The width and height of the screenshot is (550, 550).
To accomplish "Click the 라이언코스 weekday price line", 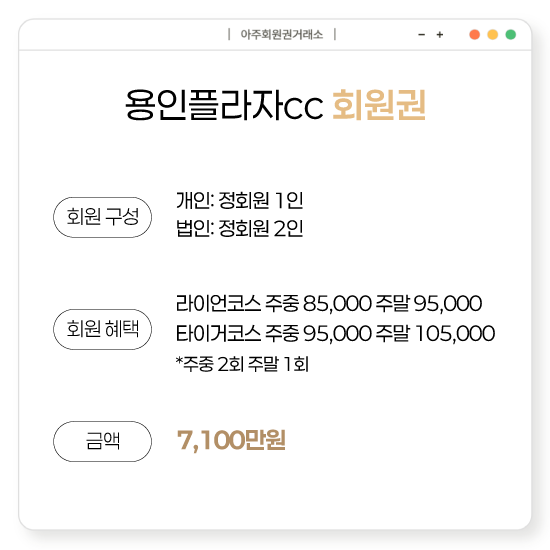I will click(329, 303).
